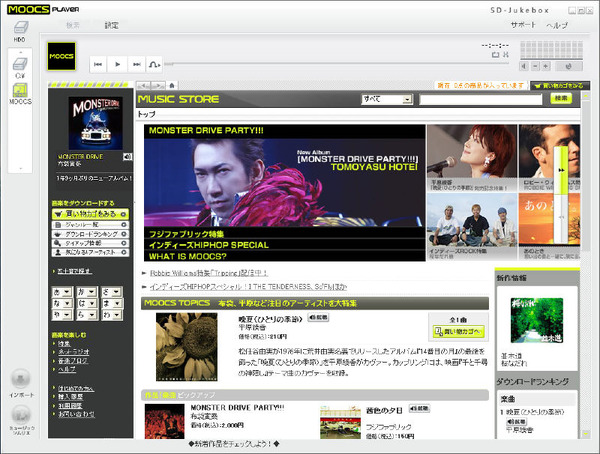Mute audio with the speaker button
This screenshot has width=600, height=454.
524,66
